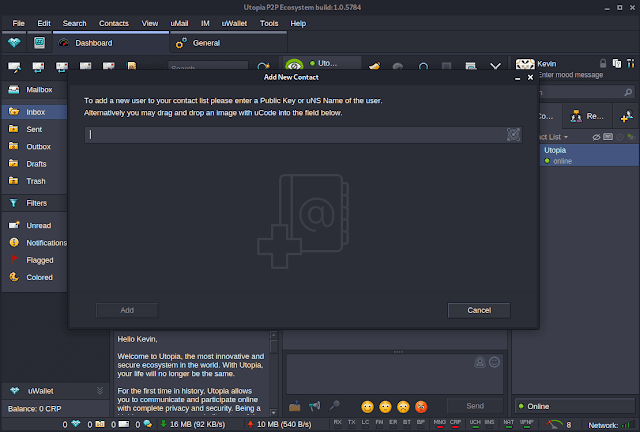This screenshot has height=432, width=640.
Task: Open the Contacts menu
Action: 115,22
